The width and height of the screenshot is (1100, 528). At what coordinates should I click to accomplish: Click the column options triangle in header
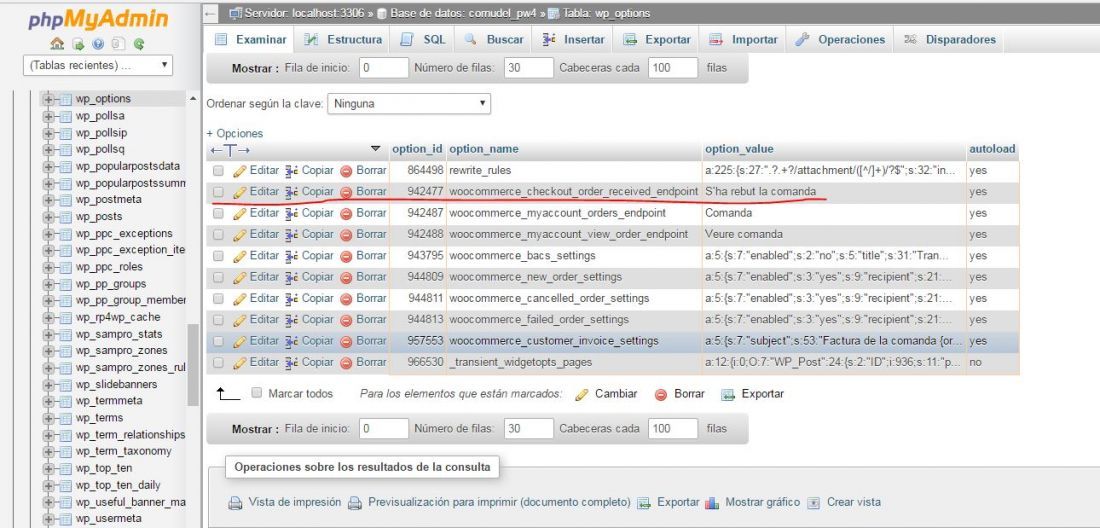375,149
